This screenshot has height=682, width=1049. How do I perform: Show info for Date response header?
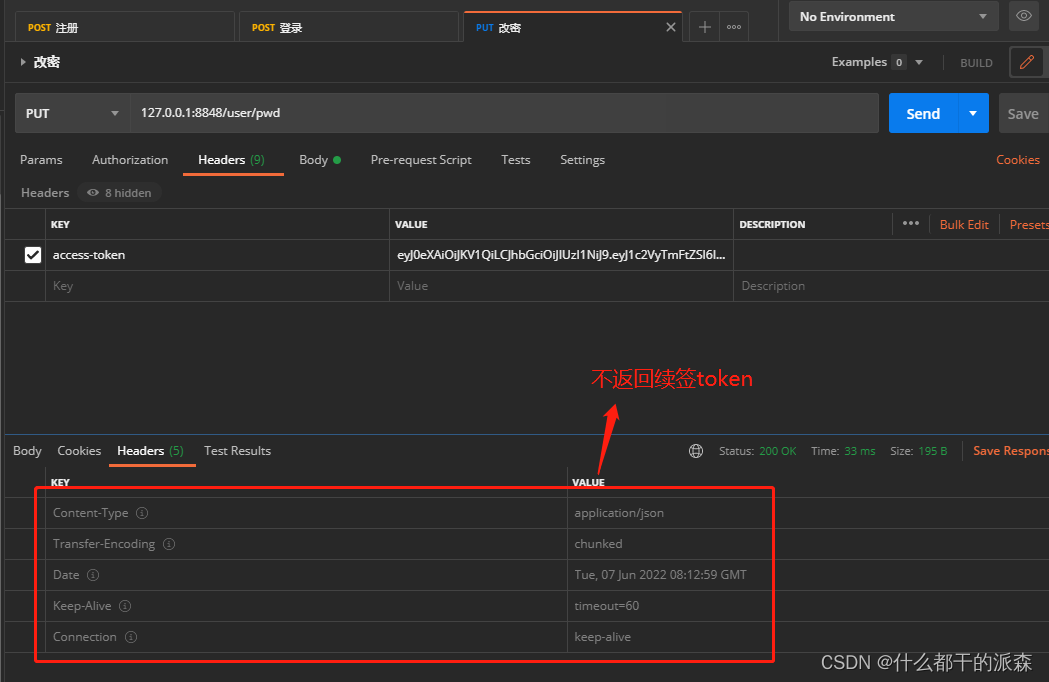click(93, 575)
